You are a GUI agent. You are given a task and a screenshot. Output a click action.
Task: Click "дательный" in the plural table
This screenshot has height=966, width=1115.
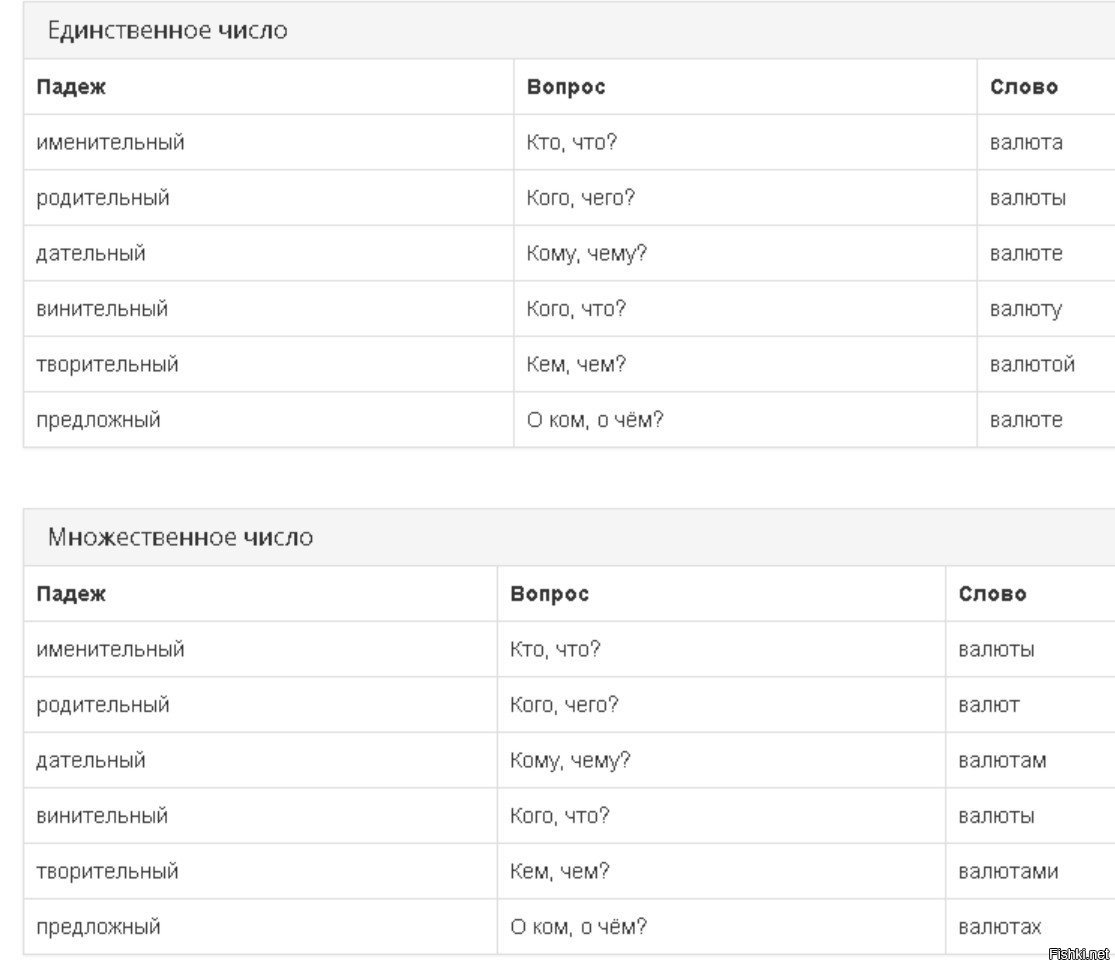click(x=91, y=761)
